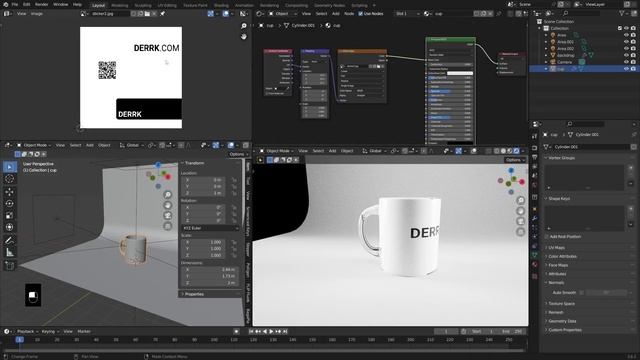The image size is (640, 360).
Task: Select the Select Box tool in left viewport
Action: (x=10, y=167)
